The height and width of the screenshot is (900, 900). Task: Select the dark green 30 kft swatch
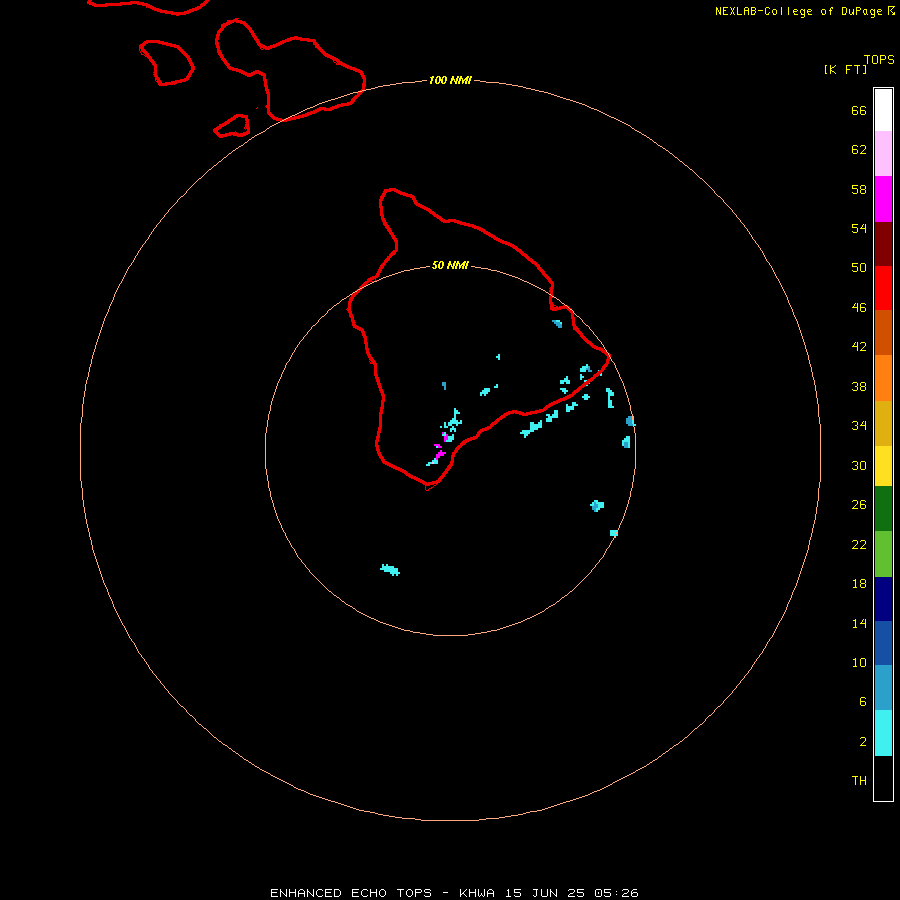(x=883, y=509)
